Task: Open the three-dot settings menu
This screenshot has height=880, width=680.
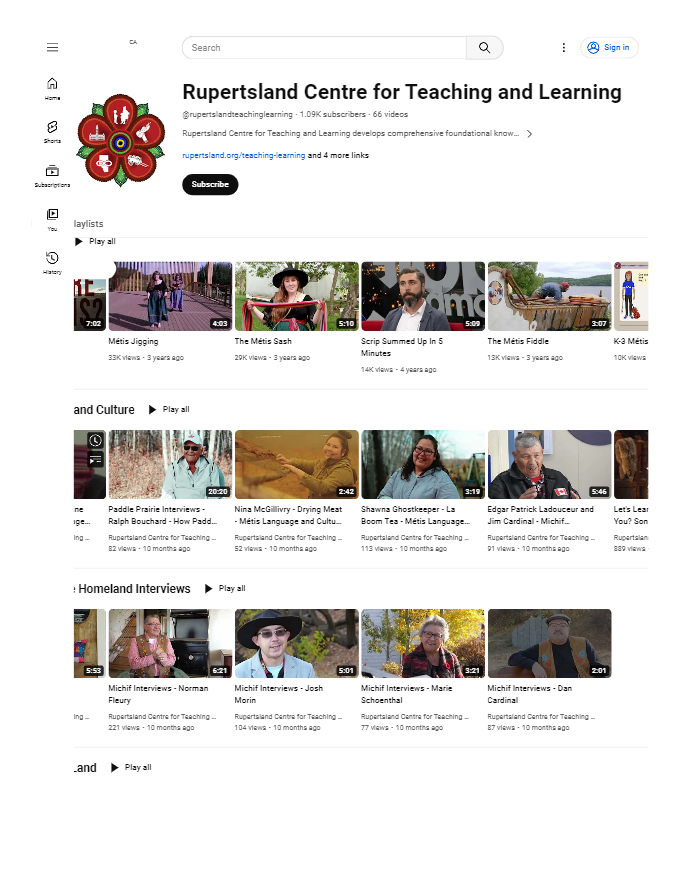Action: point(563,48)
